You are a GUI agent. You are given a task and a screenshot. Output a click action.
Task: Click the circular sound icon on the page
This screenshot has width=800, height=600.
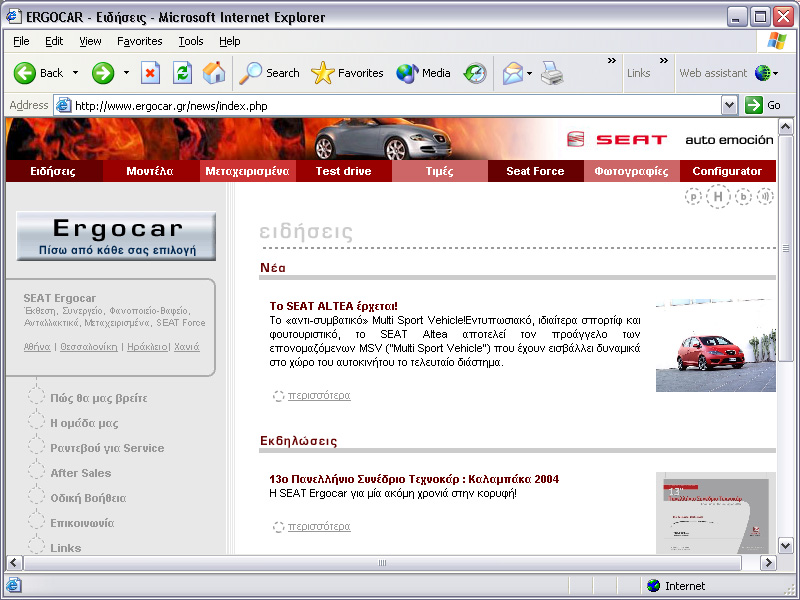coord(765,196)
